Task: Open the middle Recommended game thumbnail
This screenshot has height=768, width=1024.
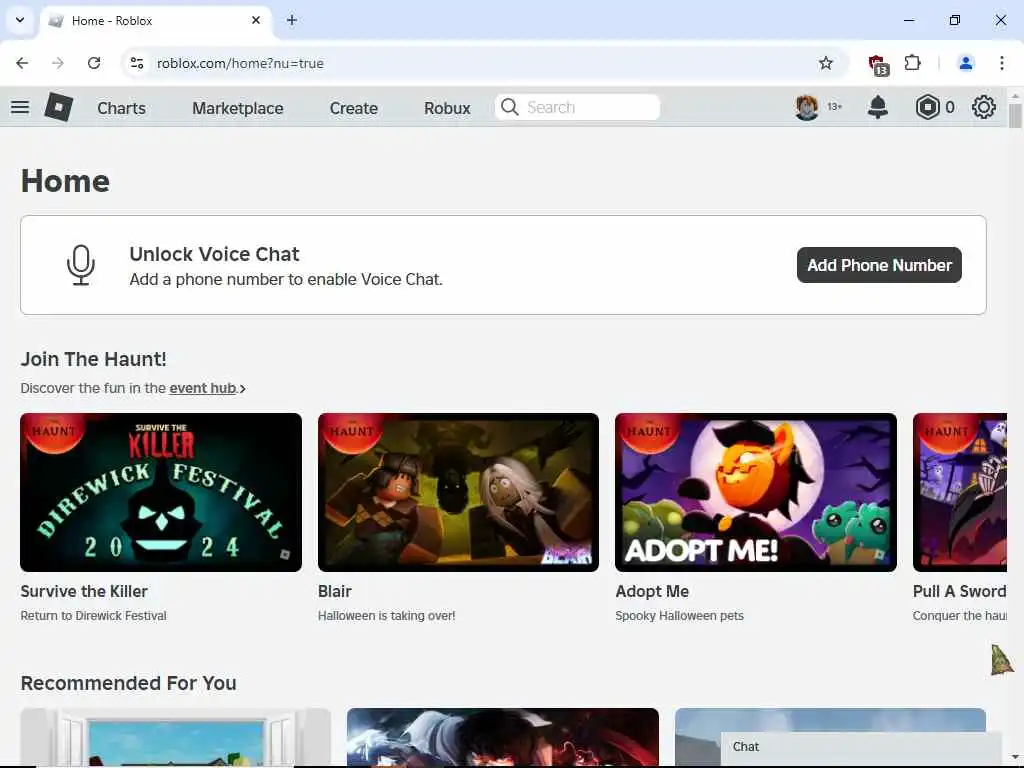Action: (503, 737)
